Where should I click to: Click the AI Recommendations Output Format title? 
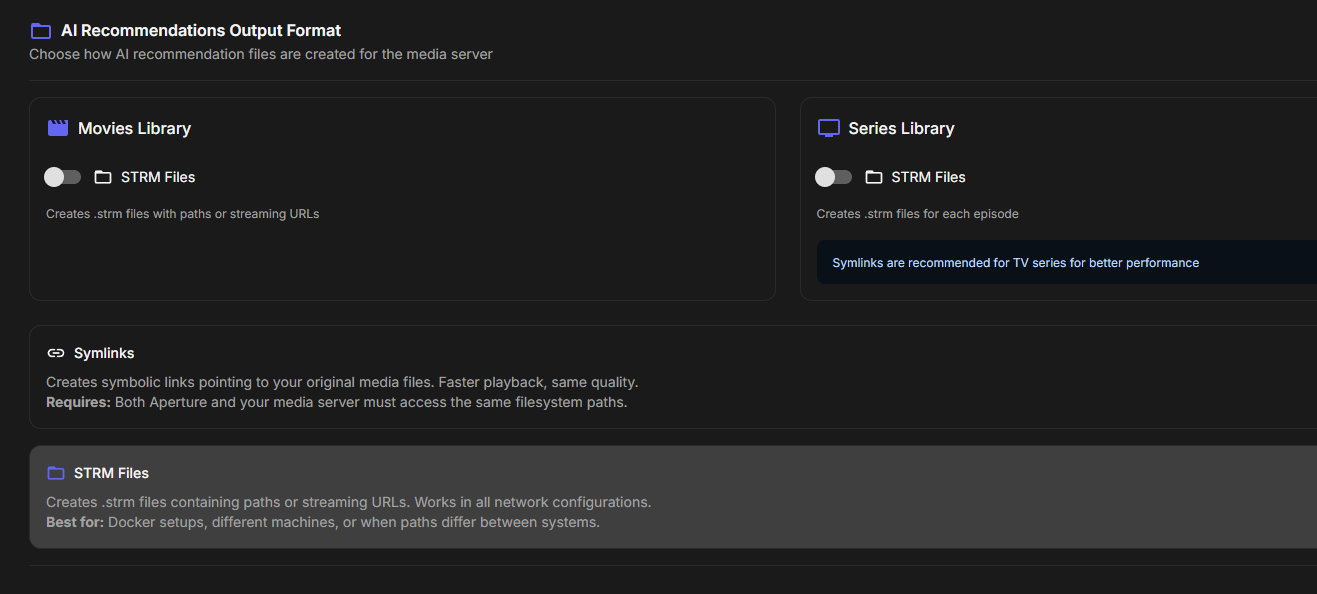coord(201,31)
